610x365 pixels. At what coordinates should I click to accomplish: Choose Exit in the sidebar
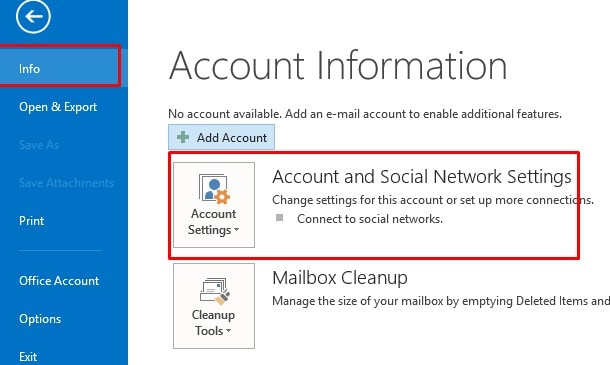(28, 356)
